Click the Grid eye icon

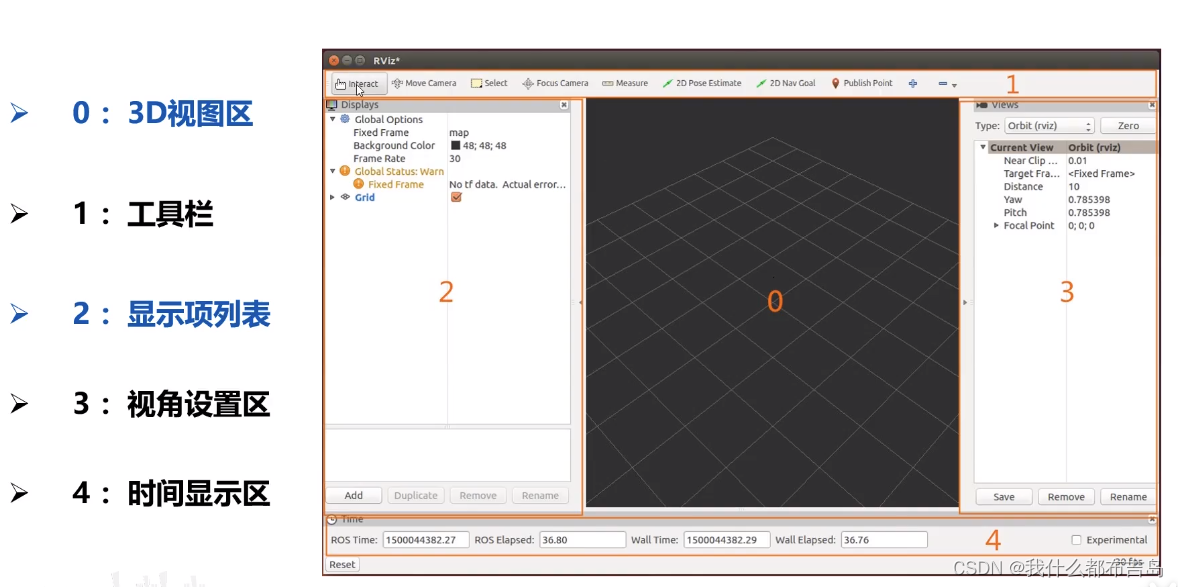pyautogui.click(x=345, y=197)
